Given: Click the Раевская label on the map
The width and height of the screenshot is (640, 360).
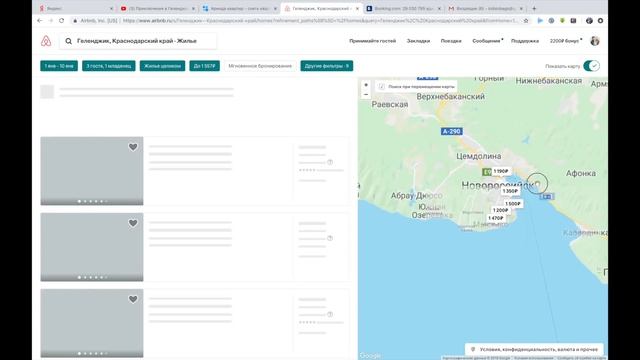Looking at the screenshot, I should 390,104.
